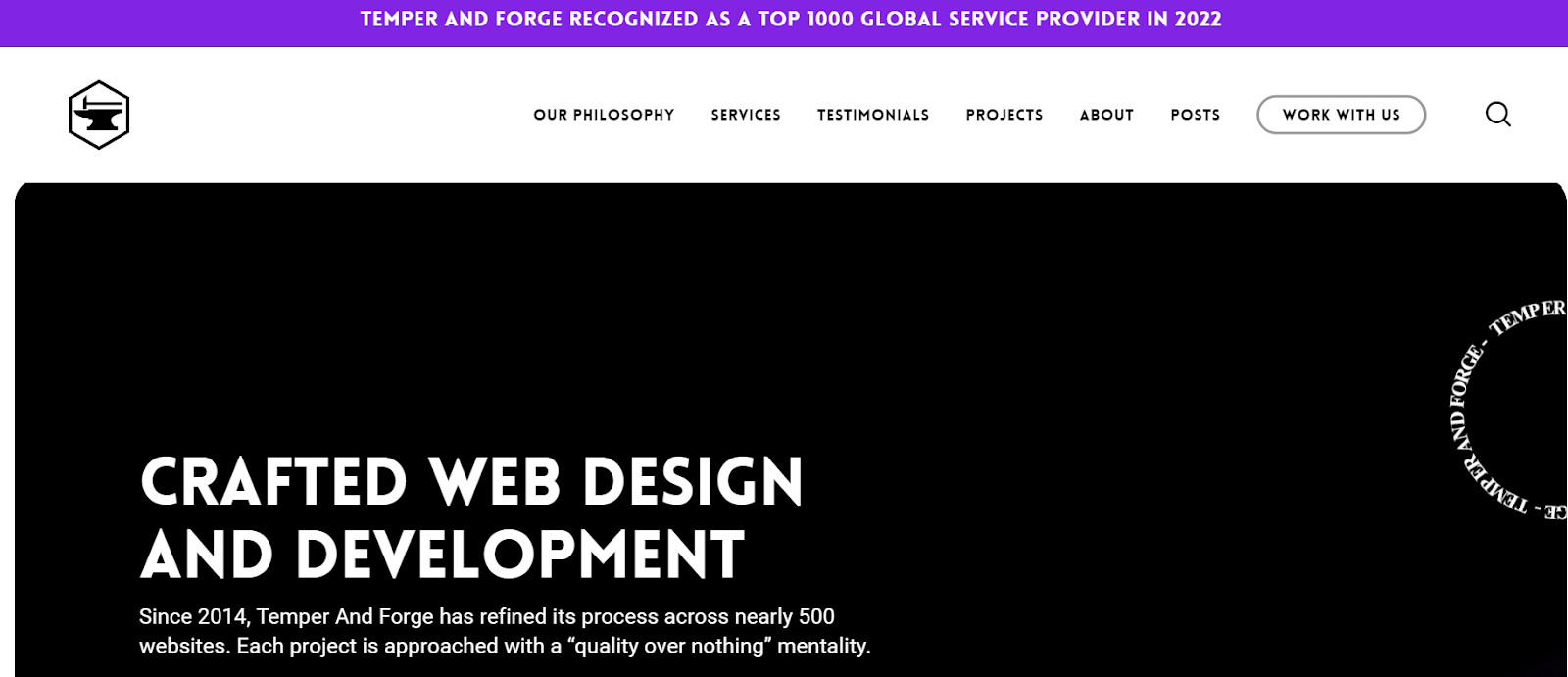Open the Our Philosophy menu item

click(x=604, y=115)
